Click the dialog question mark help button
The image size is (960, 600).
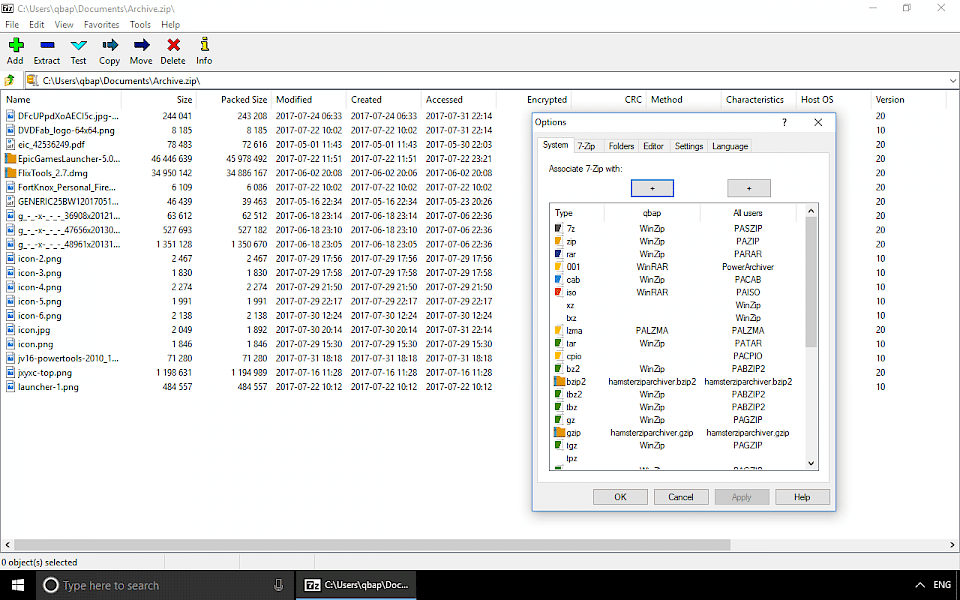(x=784, y=122)
